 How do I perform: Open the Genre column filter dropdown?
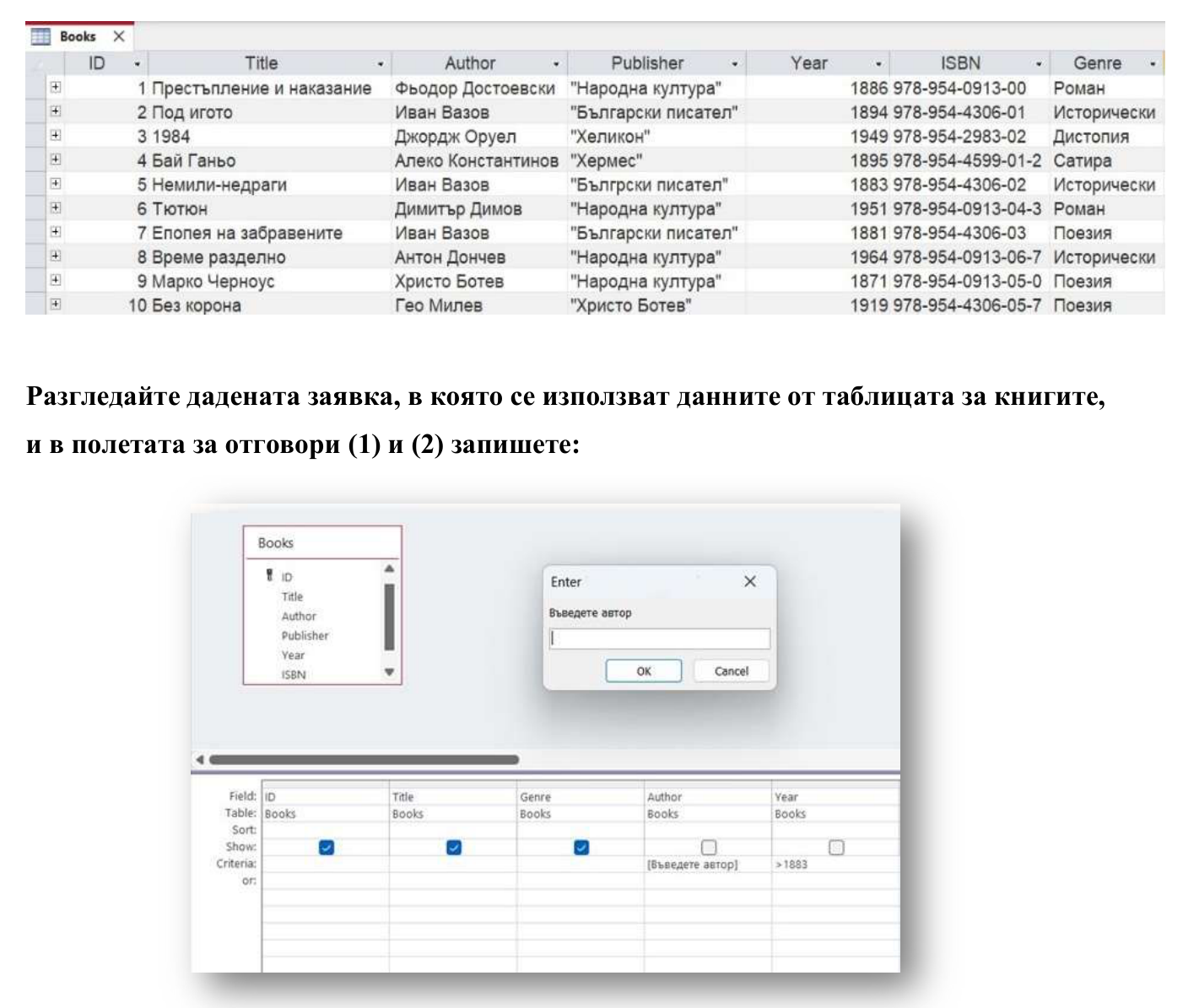coord(1153,64)
